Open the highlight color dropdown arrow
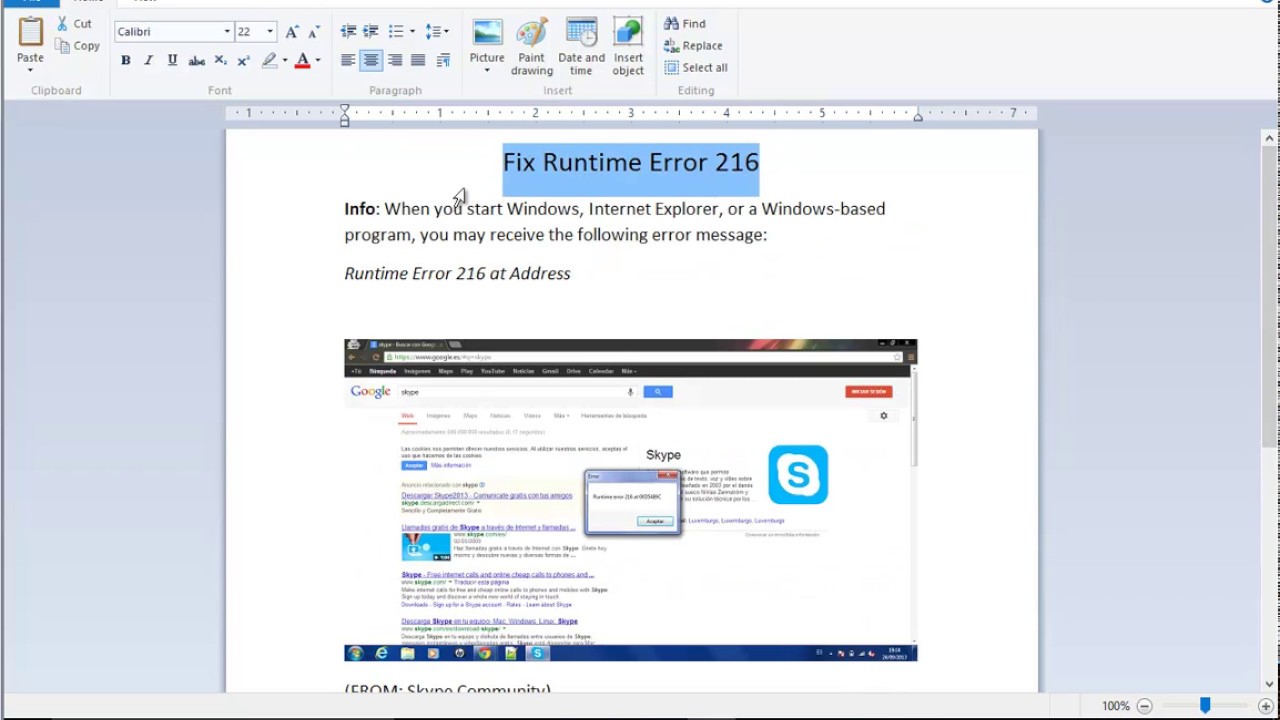Image resolution: width=1280 pixels, height=720 pixels. (x=285, y=61)
